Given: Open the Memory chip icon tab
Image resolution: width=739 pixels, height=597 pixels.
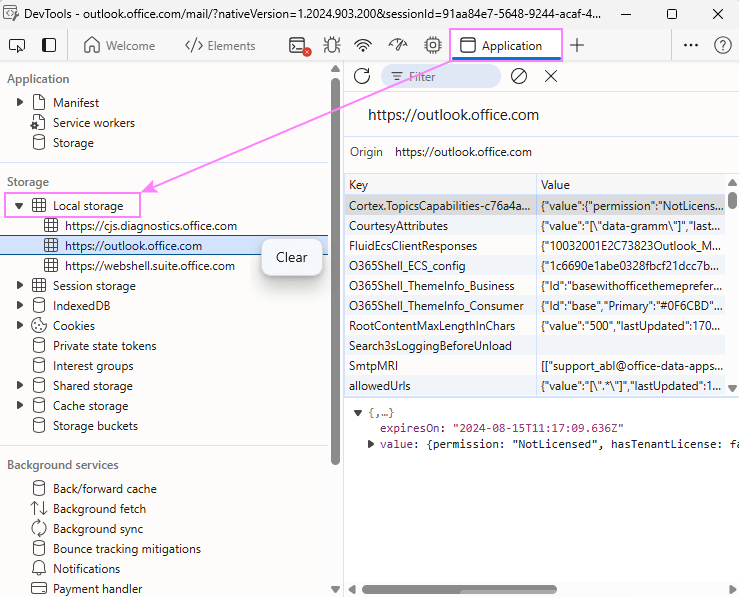Looking at the screenshot, I should tap(432, 45).
